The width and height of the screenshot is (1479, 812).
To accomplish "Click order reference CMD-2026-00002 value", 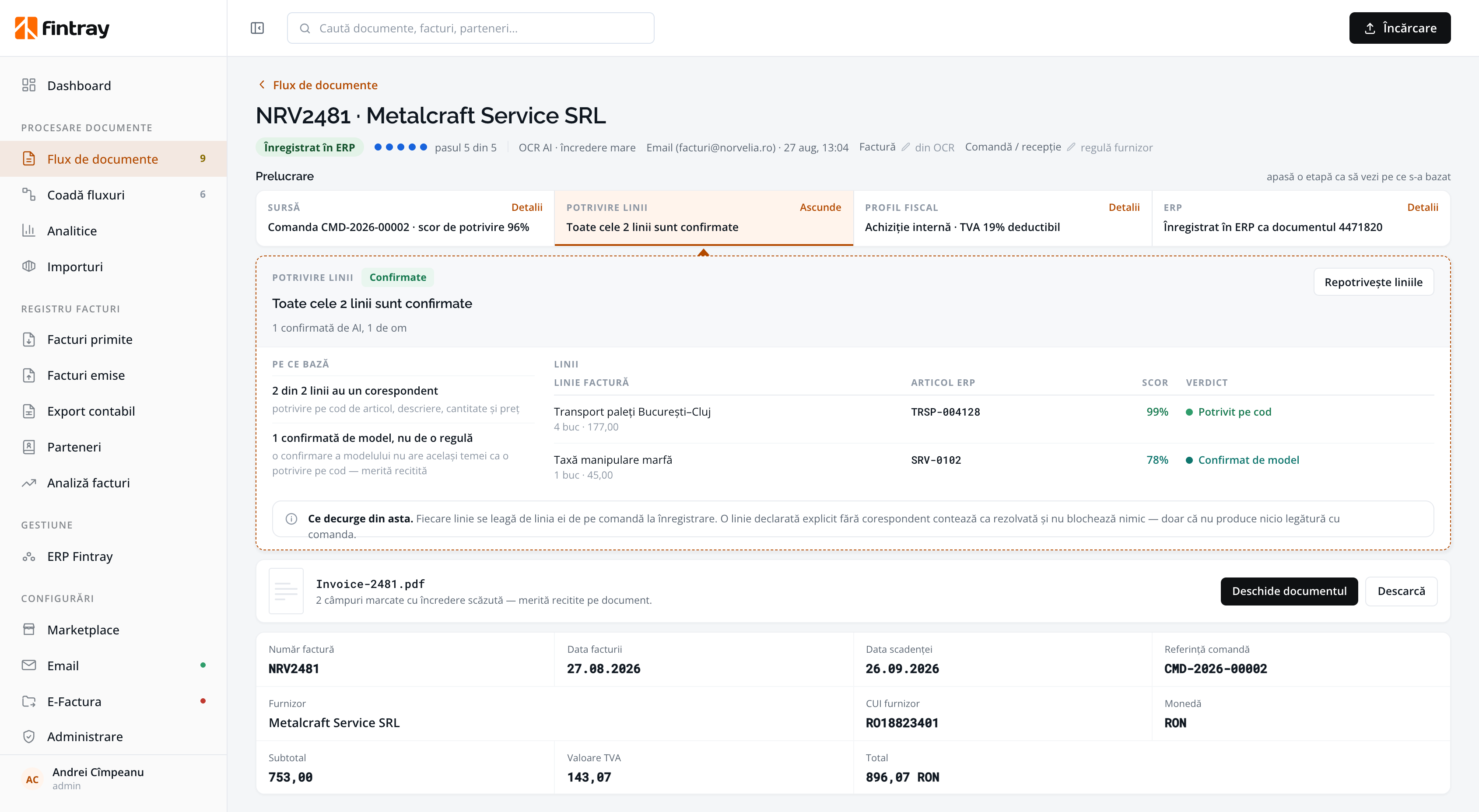I will click(x=1215, y=668).
